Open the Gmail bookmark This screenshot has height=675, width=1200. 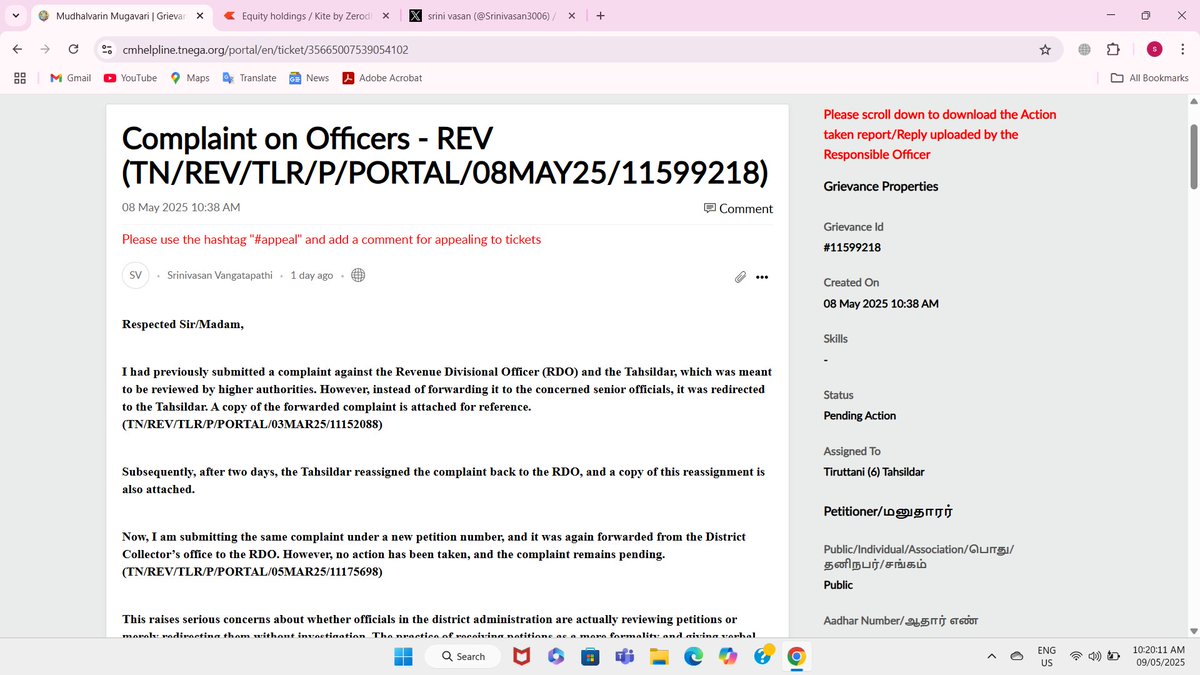tap(70, 77)
